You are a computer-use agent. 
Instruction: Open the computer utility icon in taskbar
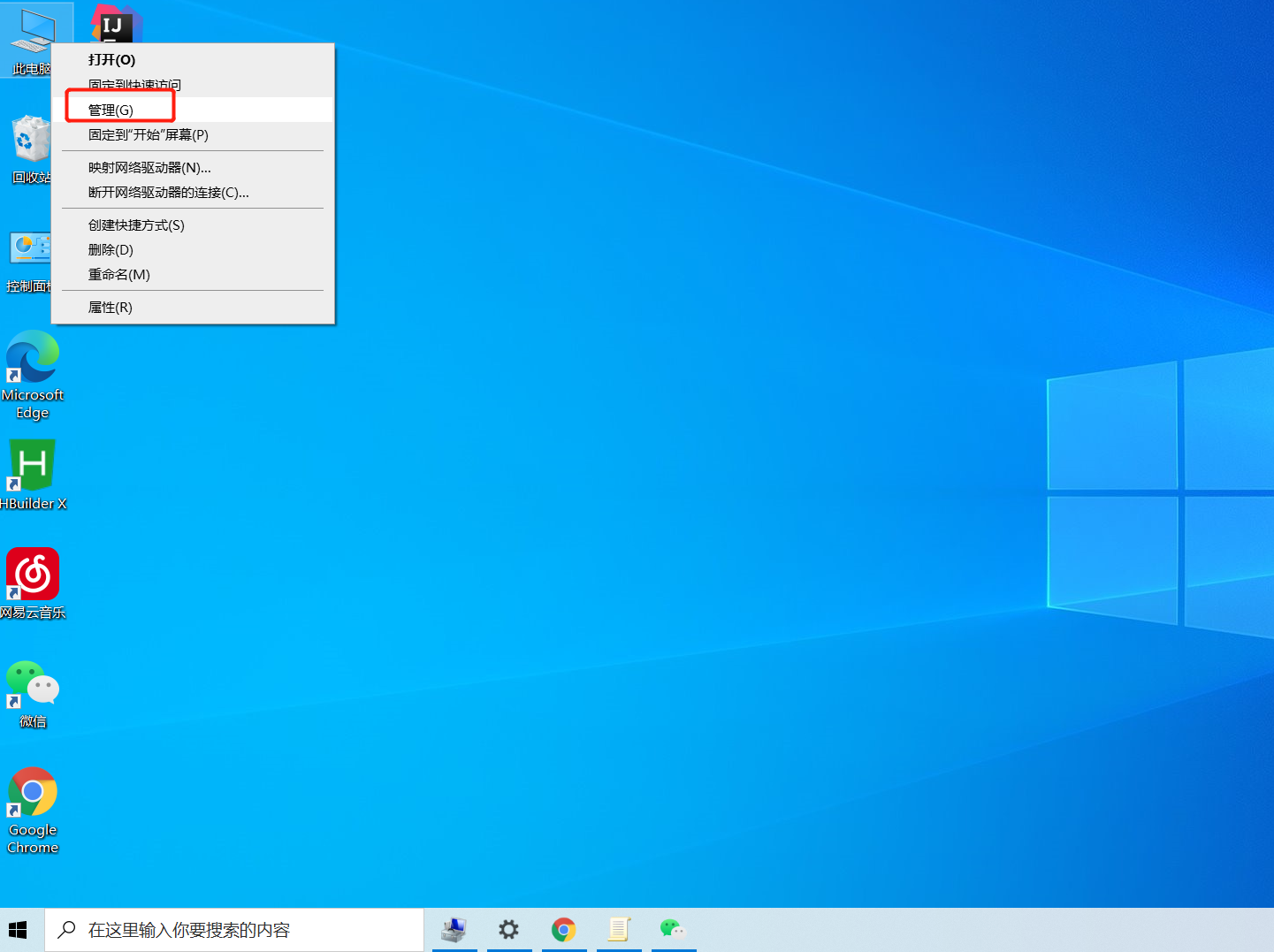coord(454,930)
